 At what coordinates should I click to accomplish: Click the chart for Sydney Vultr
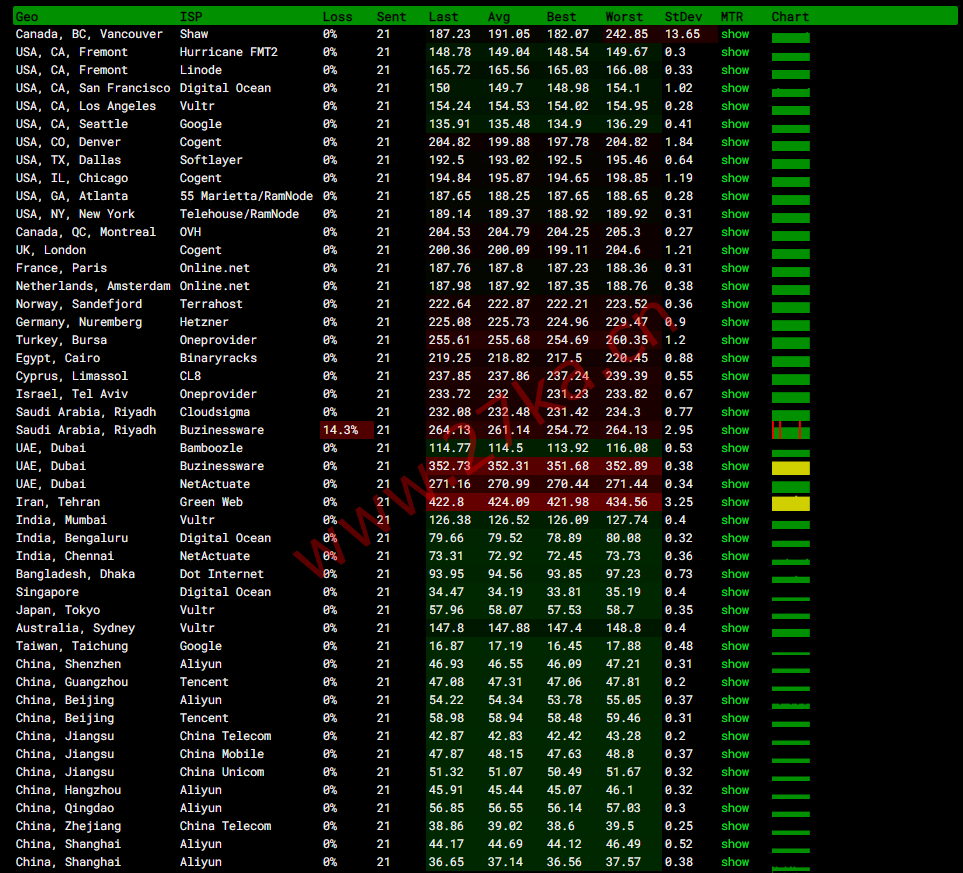click(x=790, y=633)
